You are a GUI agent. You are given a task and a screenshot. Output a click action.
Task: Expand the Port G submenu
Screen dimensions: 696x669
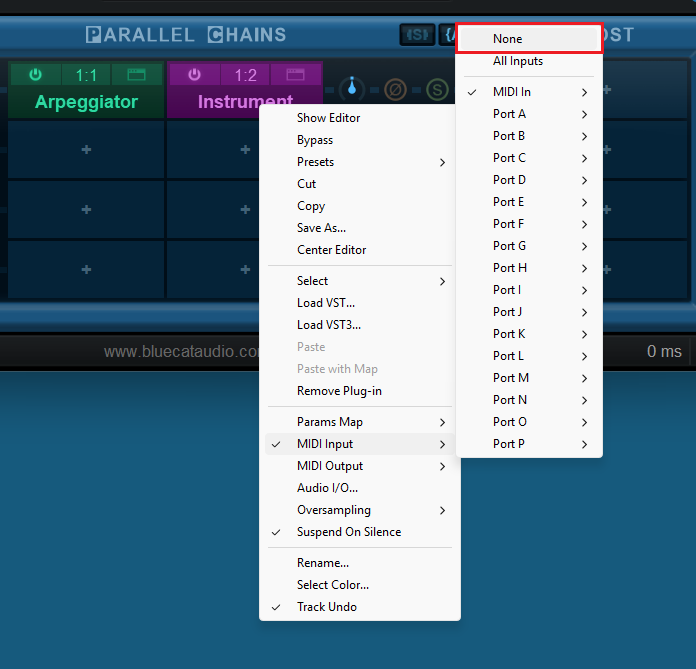pos(529,246)
